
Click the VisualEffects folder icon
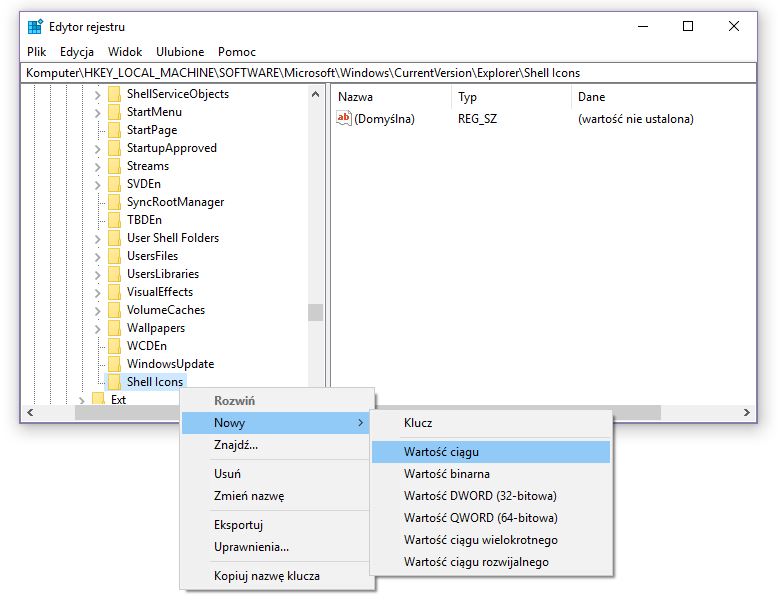114,292
